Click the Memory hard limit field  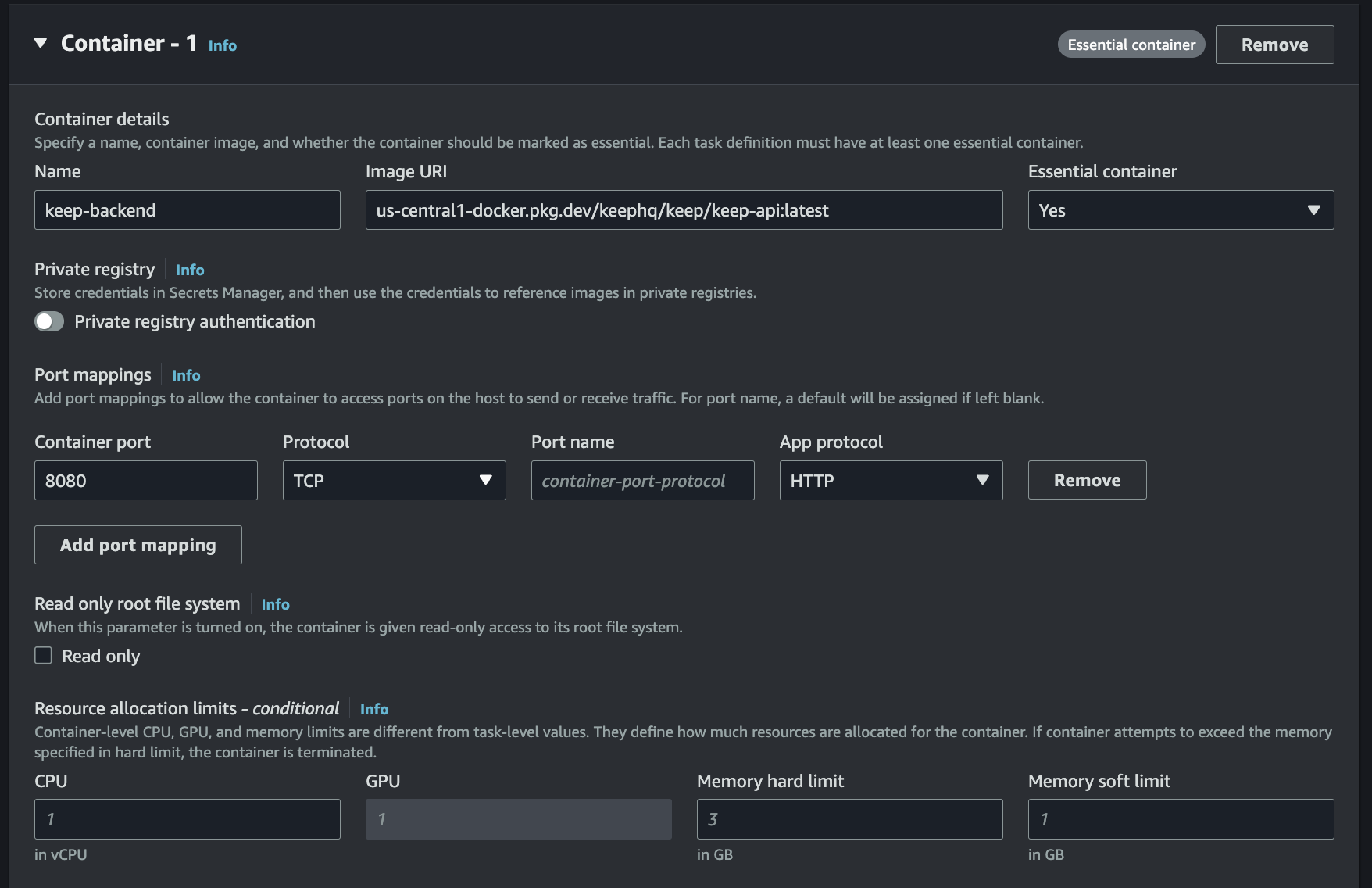pyautogui.click(x=849, y=819)
